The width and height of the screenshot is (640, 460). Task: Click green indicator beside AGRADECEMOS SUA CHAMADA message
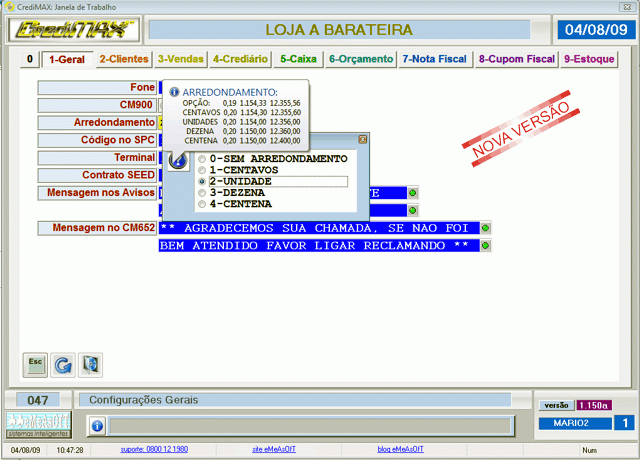tap(486, 228)
